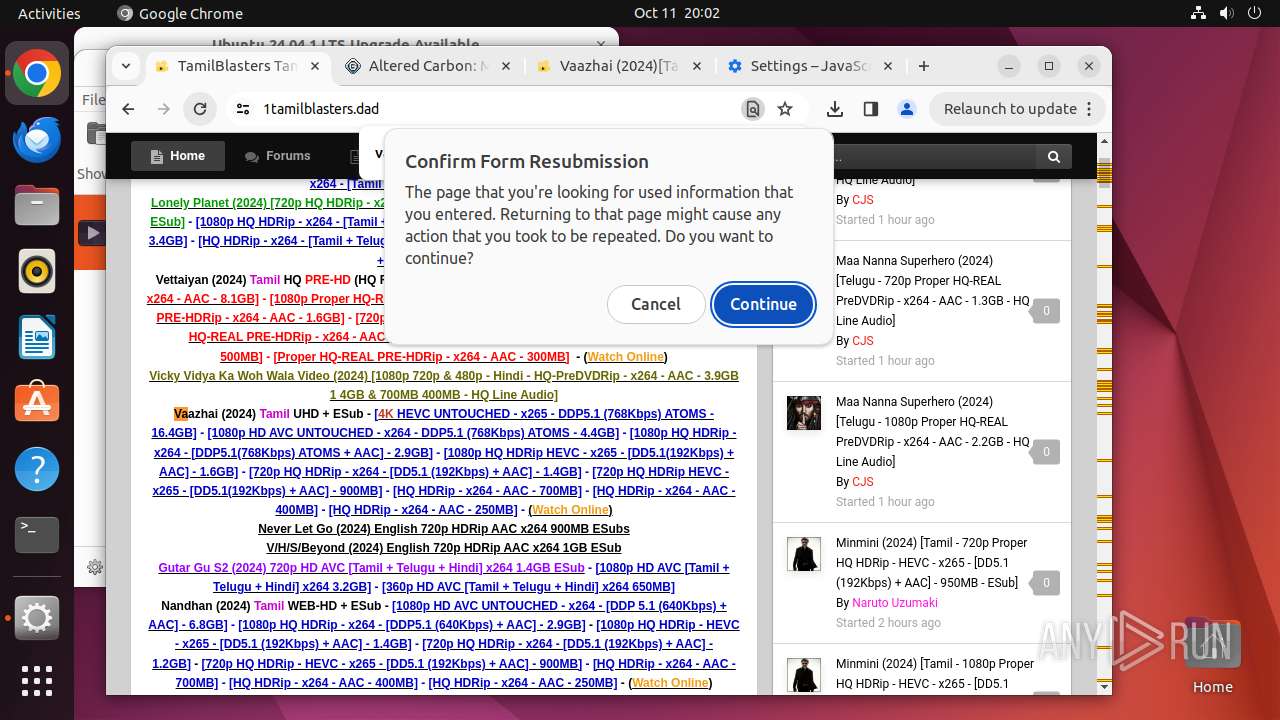Visit Naruto Uzumaki author profile
The image size is (1280, 720).
[895, 602]
